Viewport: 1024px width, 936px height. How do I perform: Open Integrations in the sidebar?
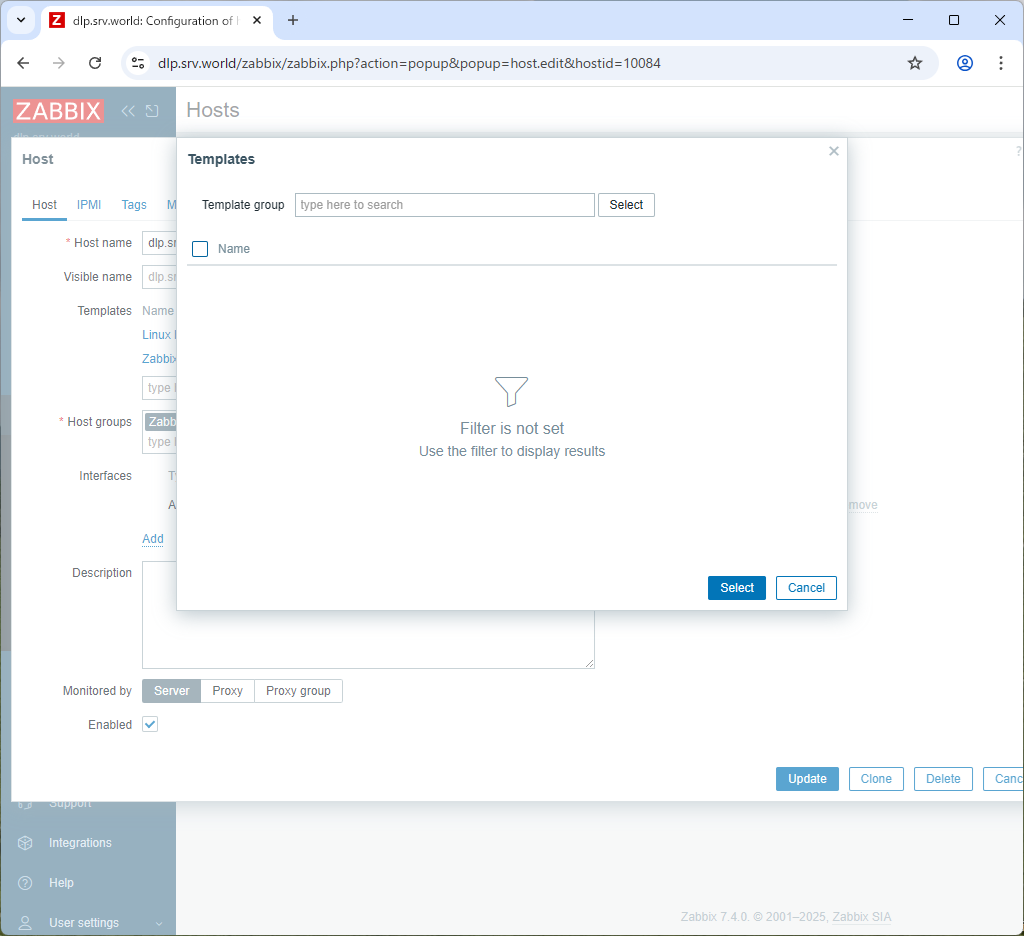point(80,843)
